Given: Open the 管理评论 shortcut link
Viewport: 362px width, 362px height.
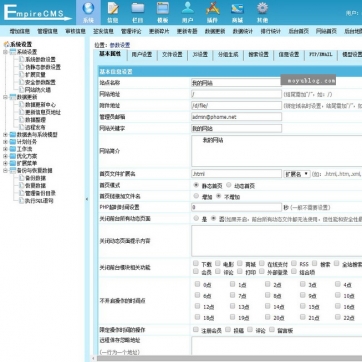Looking at the screenshot, I should 131,31.
